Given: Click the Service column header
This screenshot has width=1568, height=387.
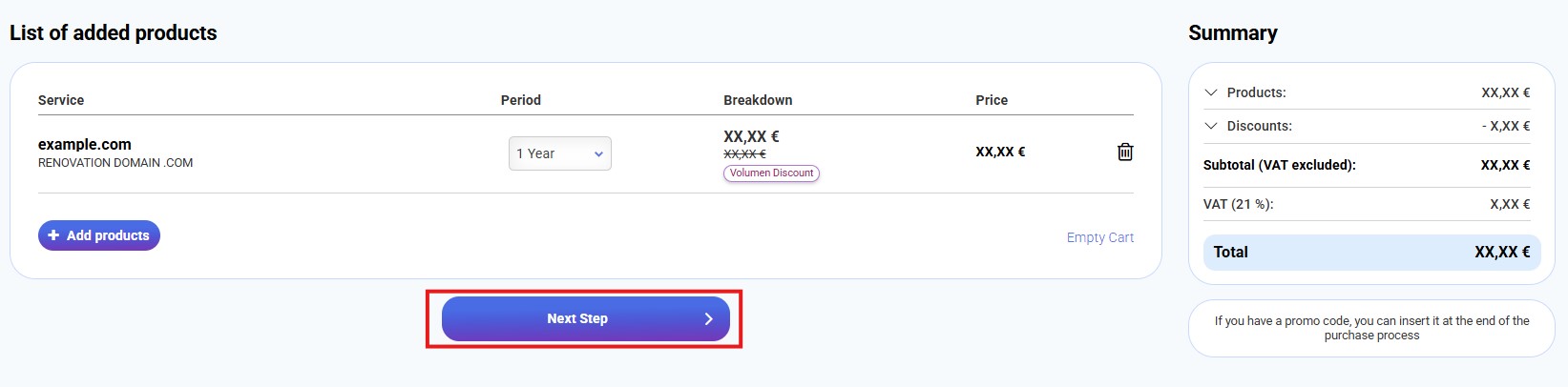Looking at the screenshot, I should [61, 100].
